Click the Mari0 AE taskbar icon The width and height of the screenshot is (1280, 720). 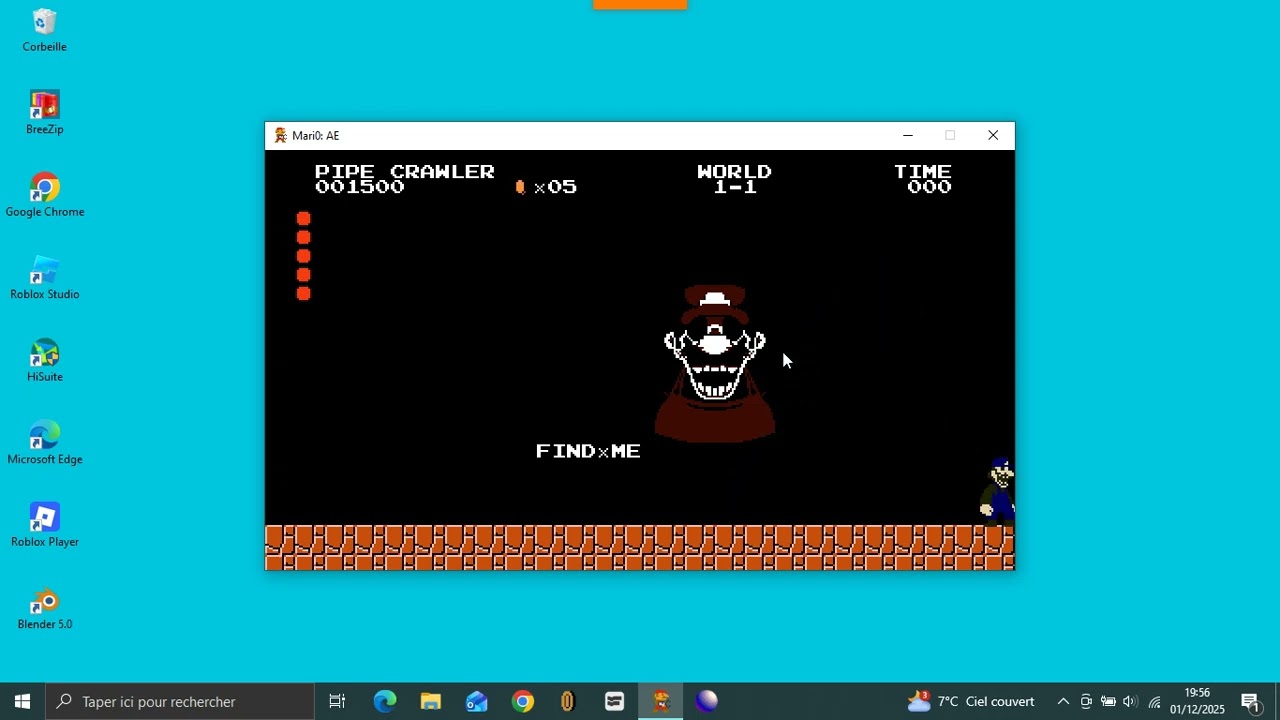pyautogui.click(x=661, y=702)
